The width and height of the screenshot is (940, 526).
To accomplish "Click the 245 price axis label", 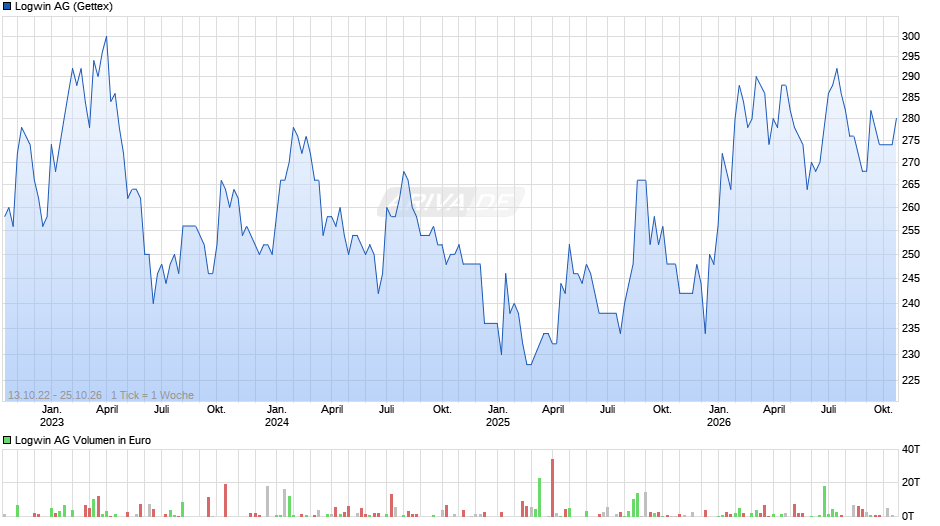I will pyautogui.click(x=911, y=278).
